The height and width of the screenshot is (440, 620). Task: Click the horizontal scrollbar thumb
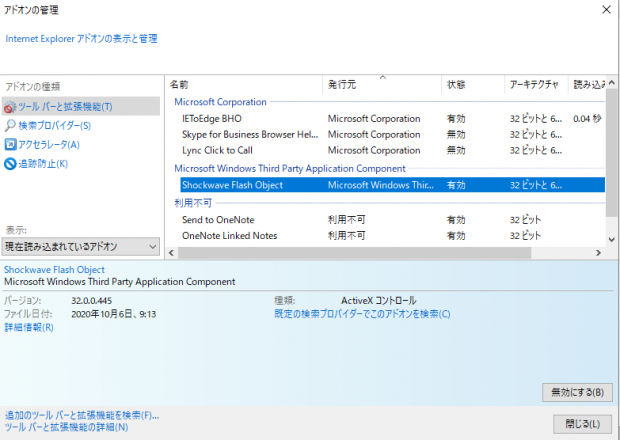(354, 253)
